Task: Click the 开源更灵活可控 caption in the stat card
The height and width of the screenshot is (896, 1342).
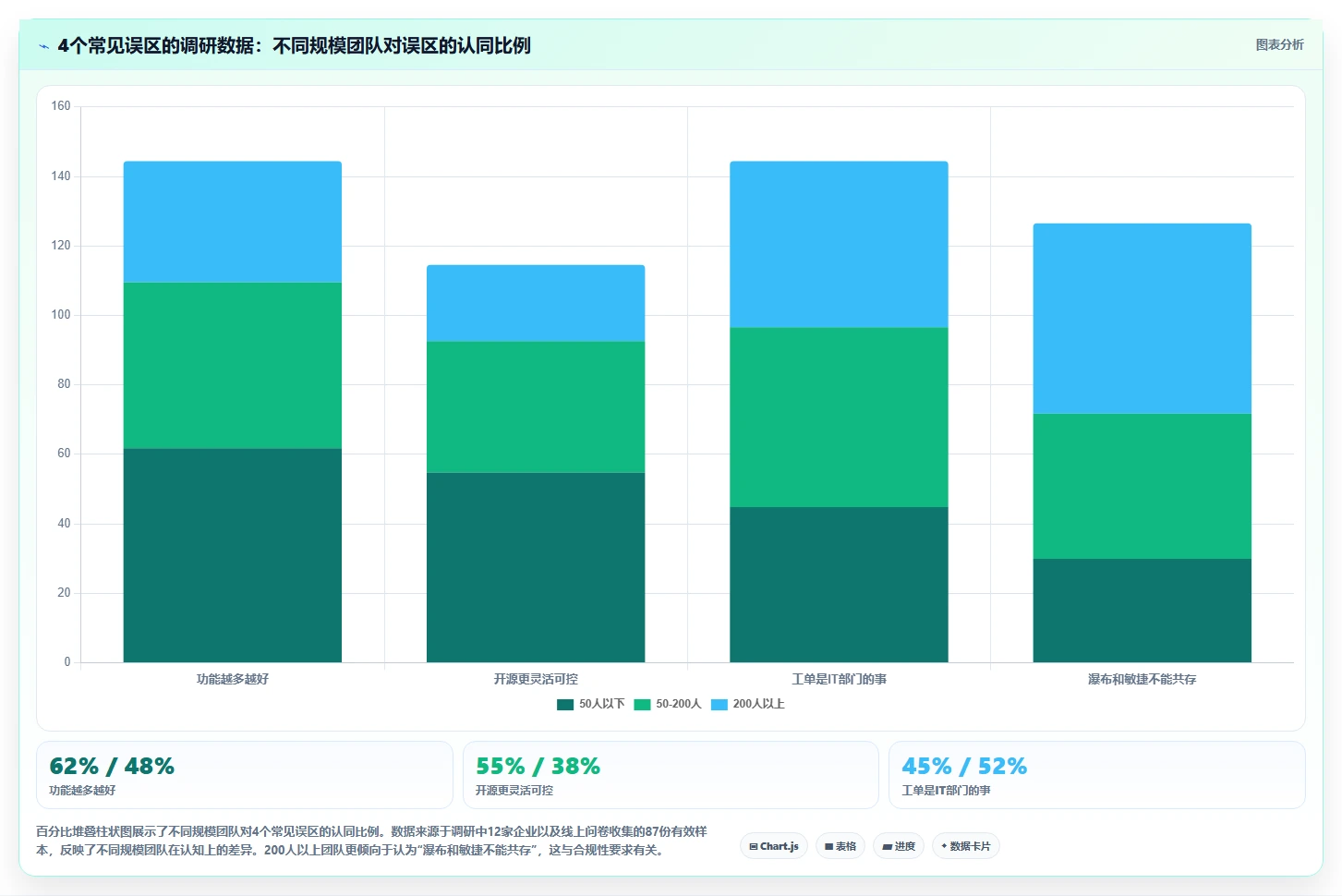Action: pyautogui.click(x=514, y=791)
